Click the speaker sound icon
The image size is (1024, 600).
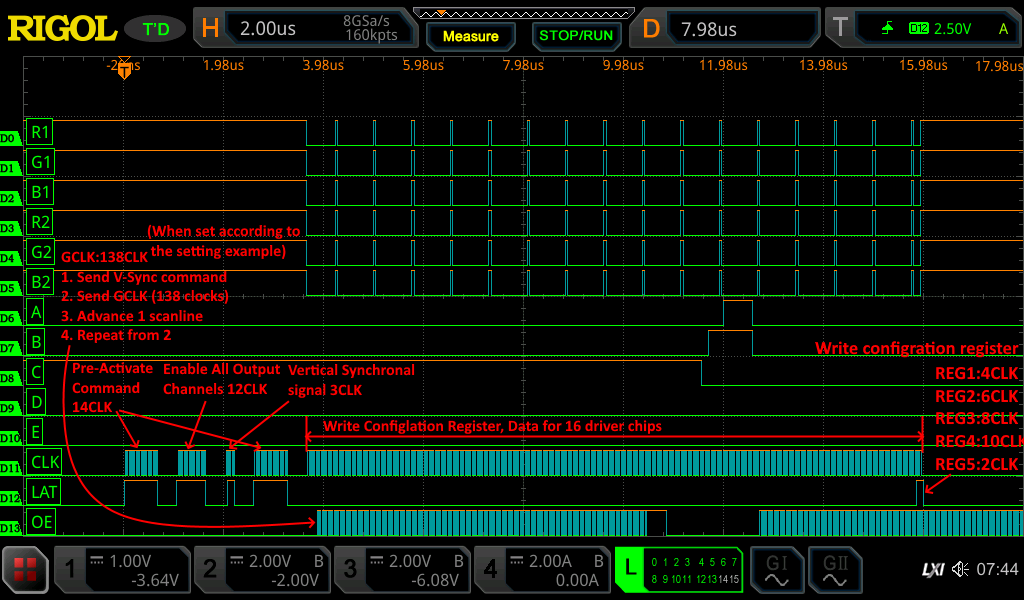[959, 569]
